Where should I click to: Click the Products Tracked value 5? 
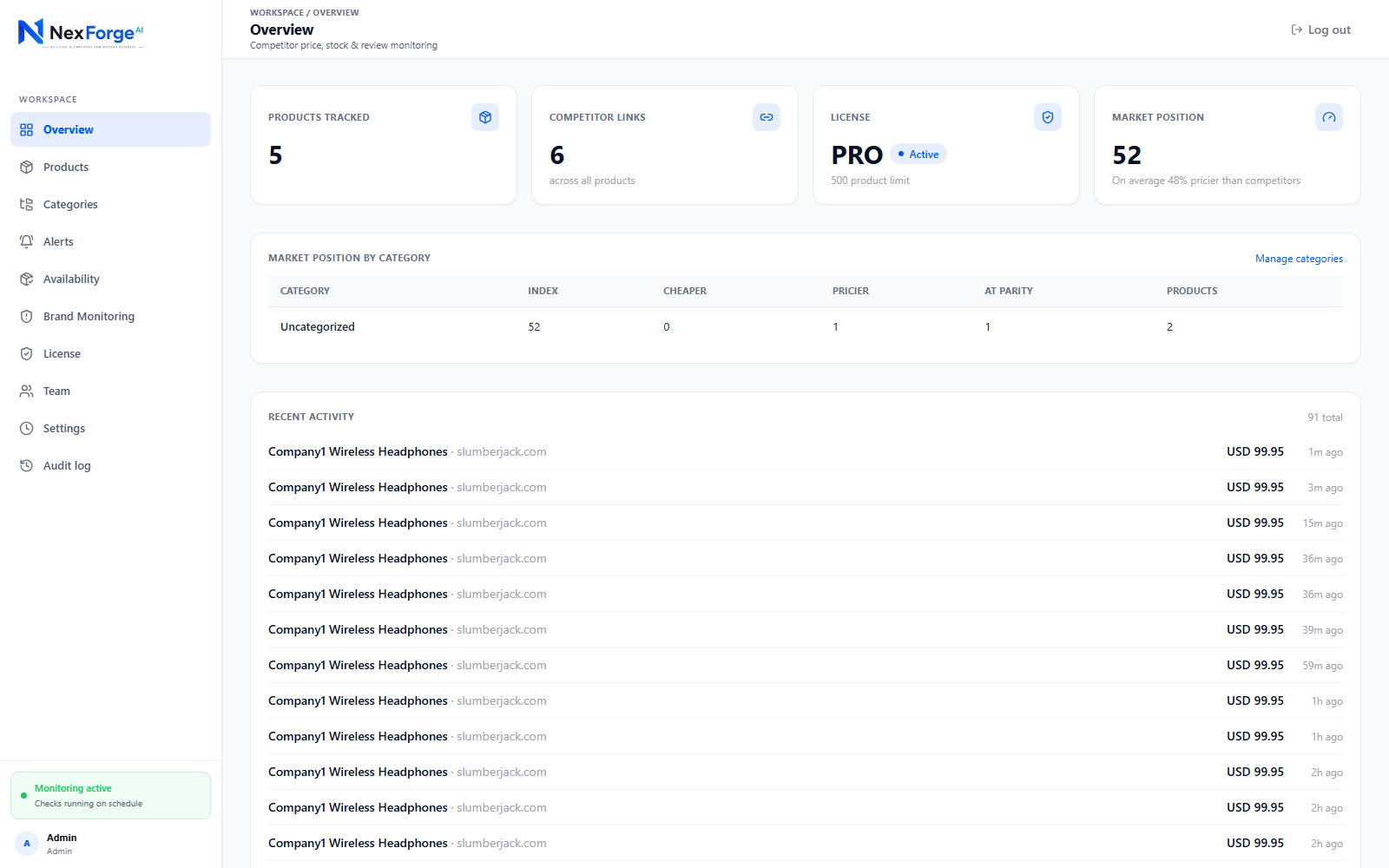tap(275, 155)
